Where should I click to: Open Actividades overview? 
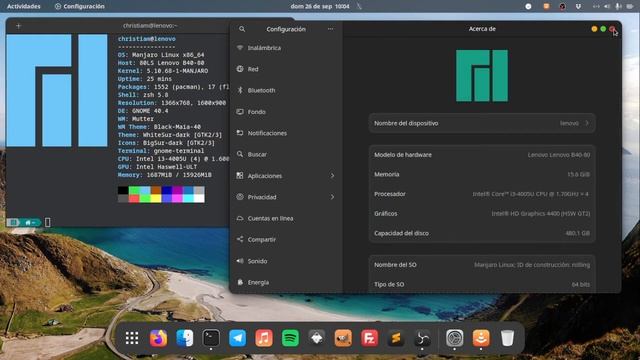coord(24,6)
